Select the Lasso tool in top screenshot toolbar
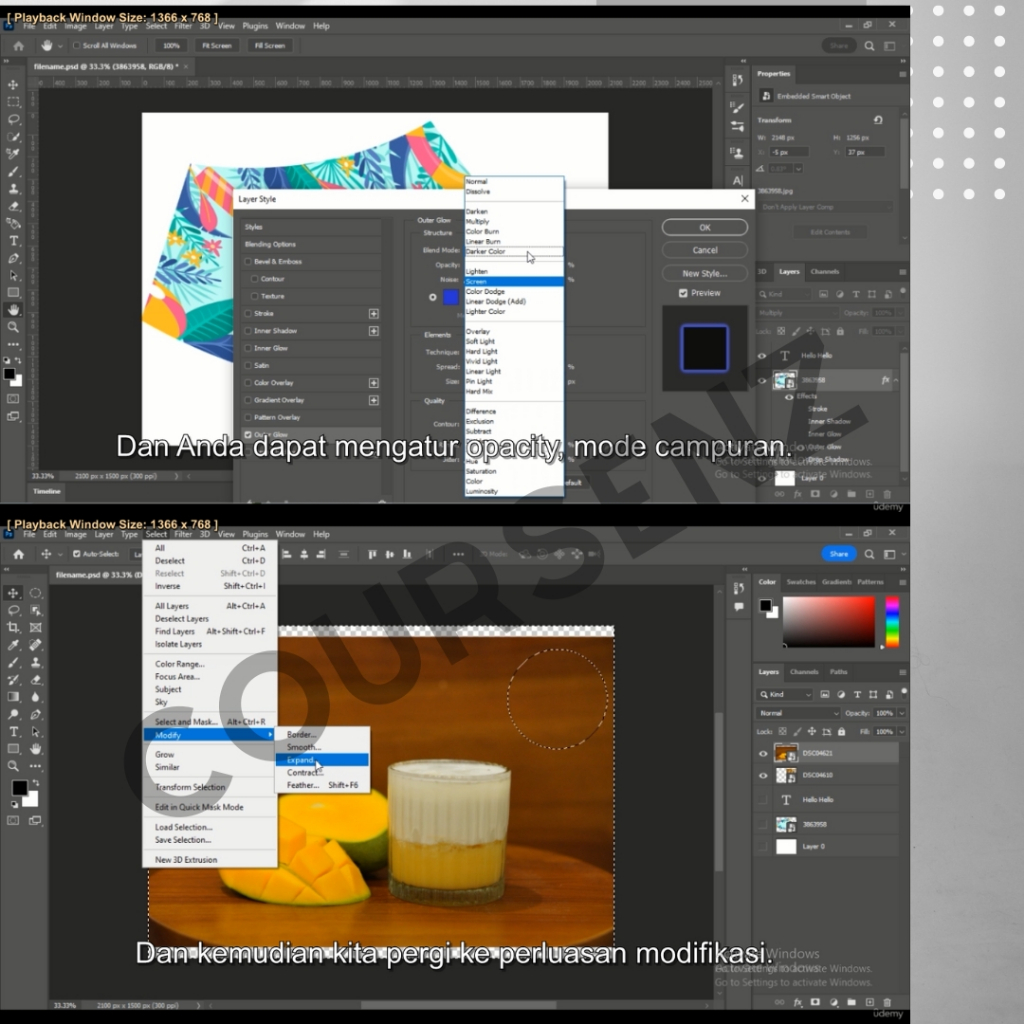 tap(13, 119)
